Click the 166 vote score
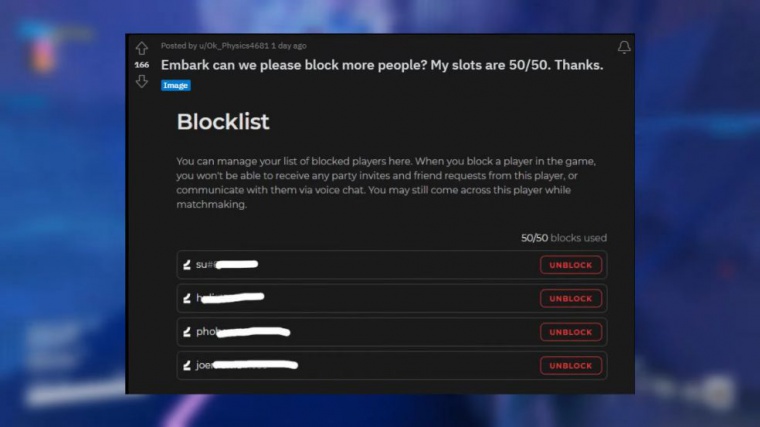 (x=142, y=65)
